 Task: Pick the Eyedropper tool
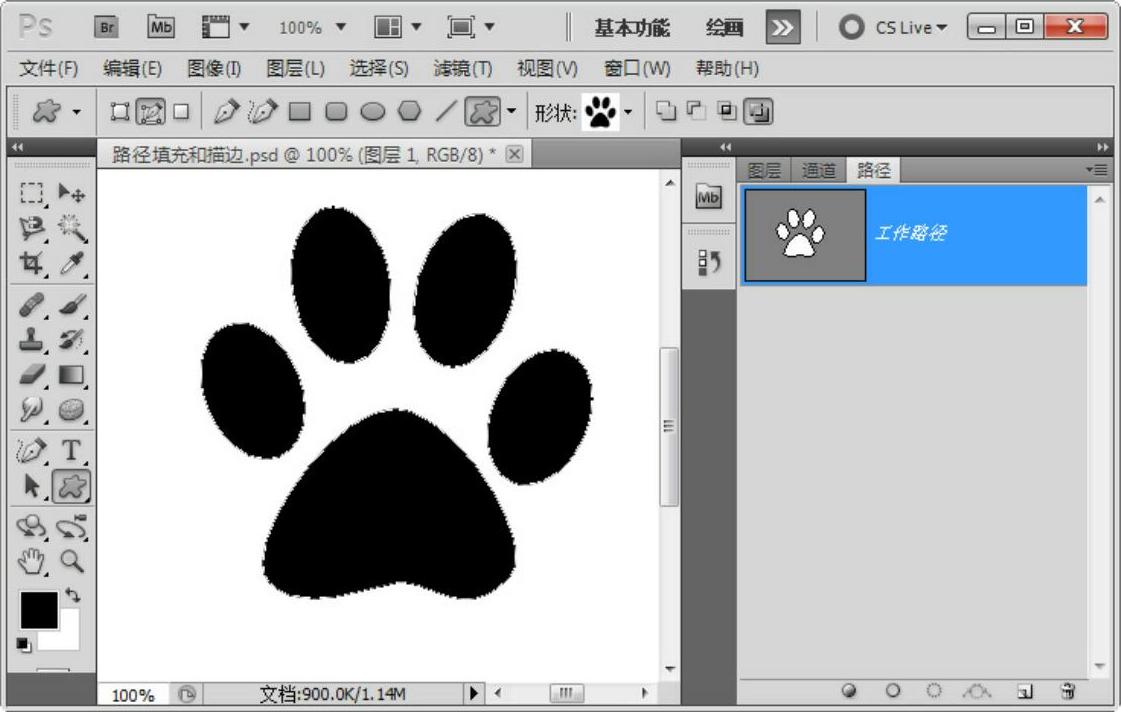(x=71, y=264)
